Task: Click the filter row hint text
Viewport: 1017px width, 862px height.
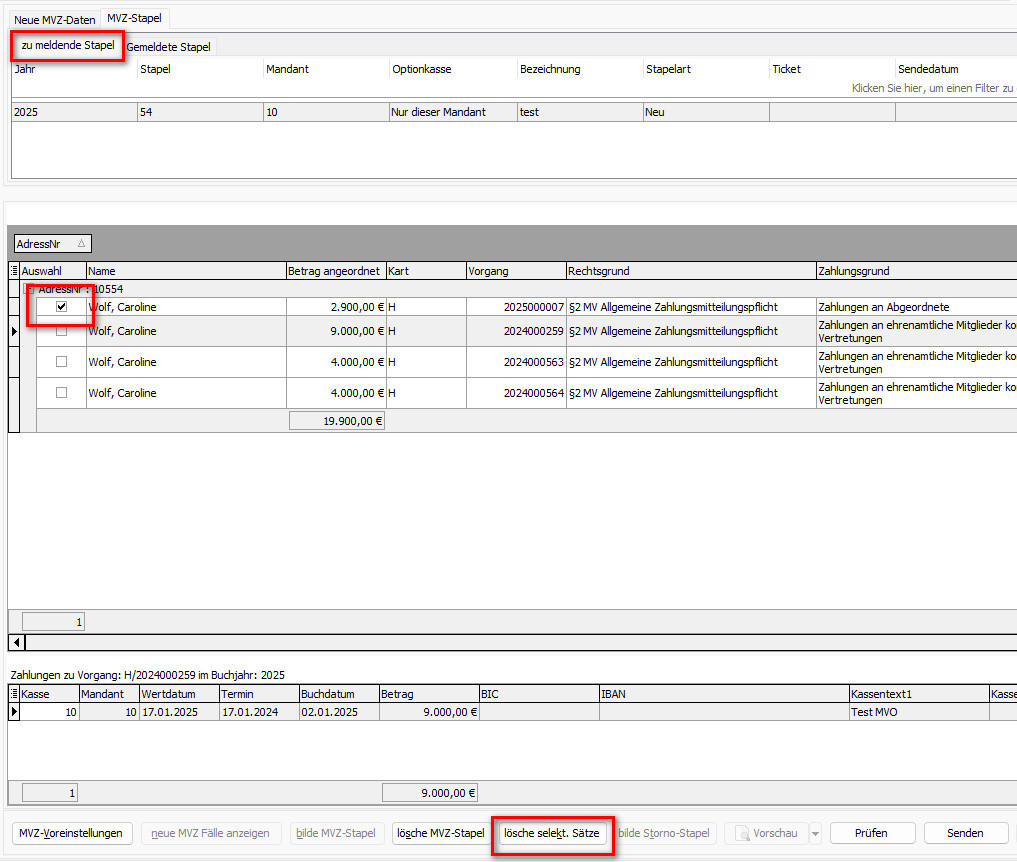Action: 933,88
